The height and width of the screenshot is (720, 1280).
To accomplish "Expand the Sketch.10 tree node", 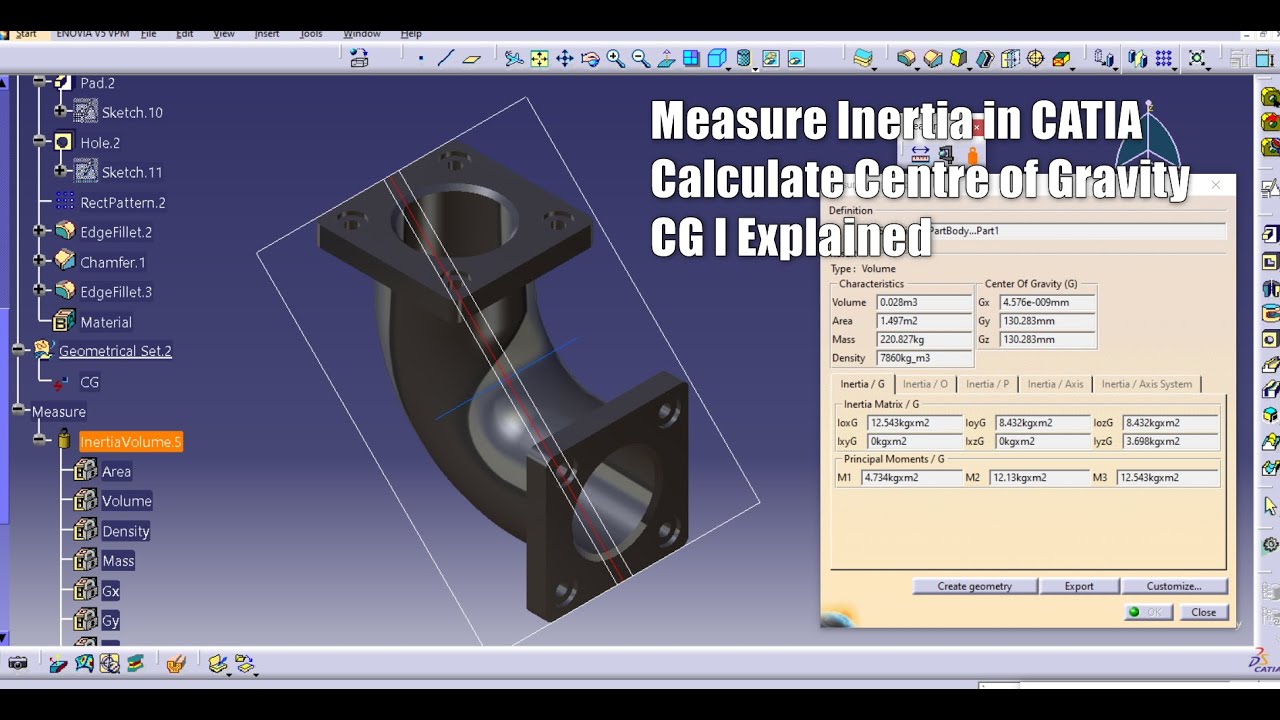I will point(61,112).
